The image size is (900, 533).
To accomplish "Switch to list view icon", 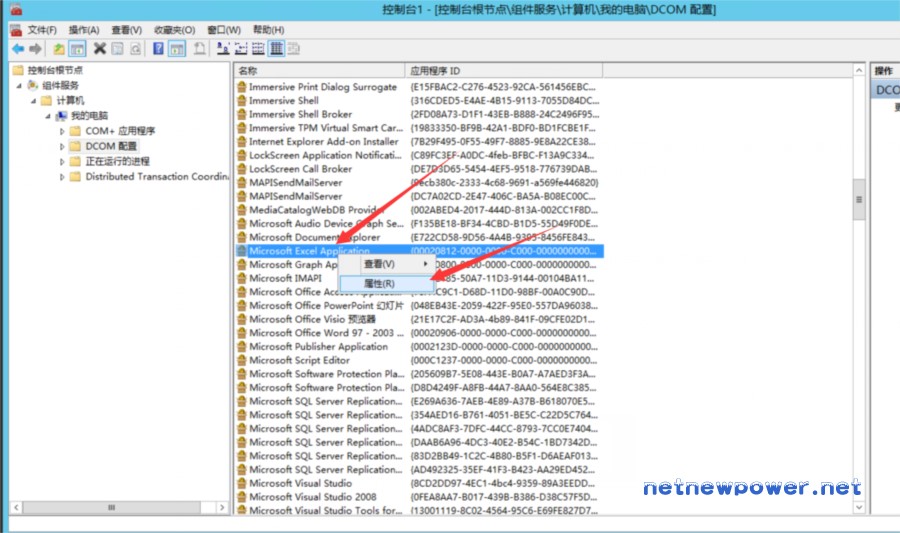I will pyautogui.click(x=258, y=49).
